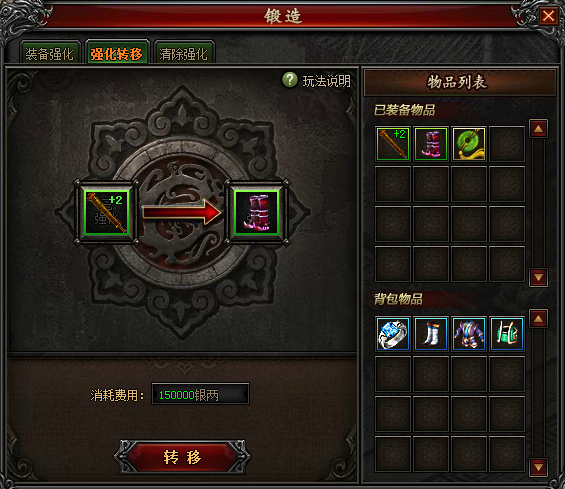Select the equipped green jade pendant
Screen dimensions: 565x489
[469, 144]
